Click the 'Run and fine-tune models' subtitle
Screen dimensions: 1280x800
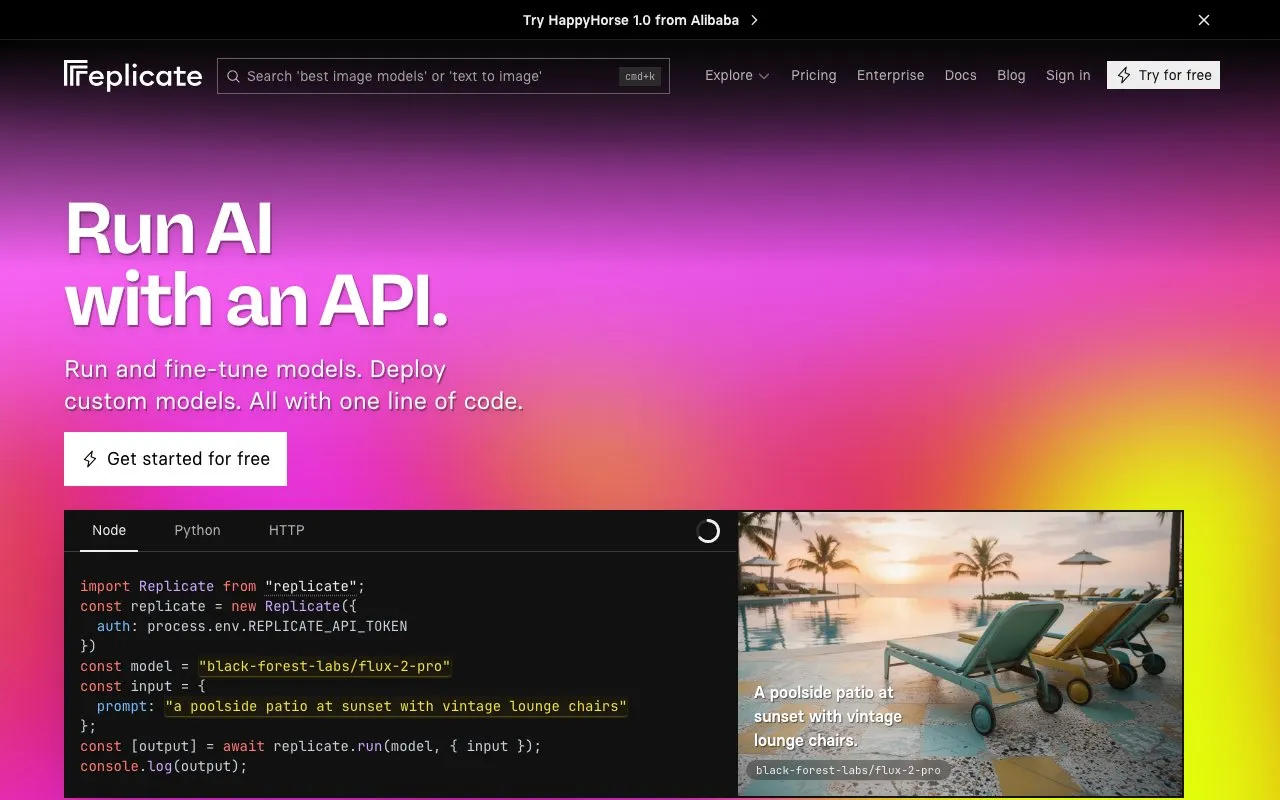294,385
